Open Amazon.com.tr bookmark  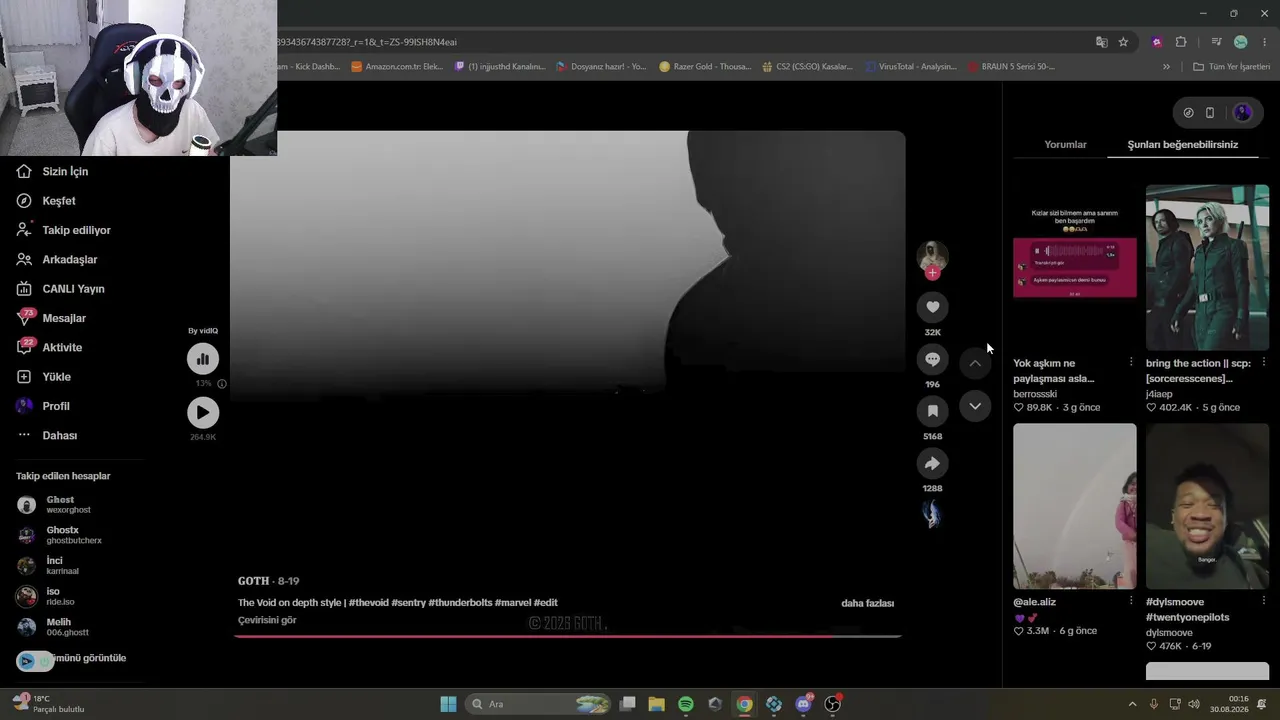[x=396, y=67]
